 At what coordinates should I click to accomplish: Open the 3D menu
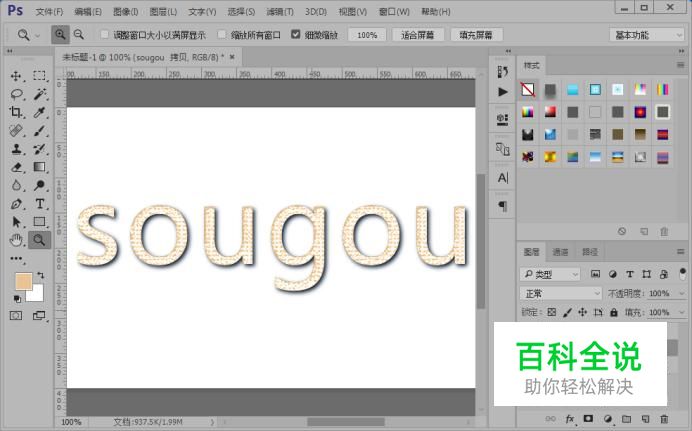pyautogui.click(x=316, y=12)
